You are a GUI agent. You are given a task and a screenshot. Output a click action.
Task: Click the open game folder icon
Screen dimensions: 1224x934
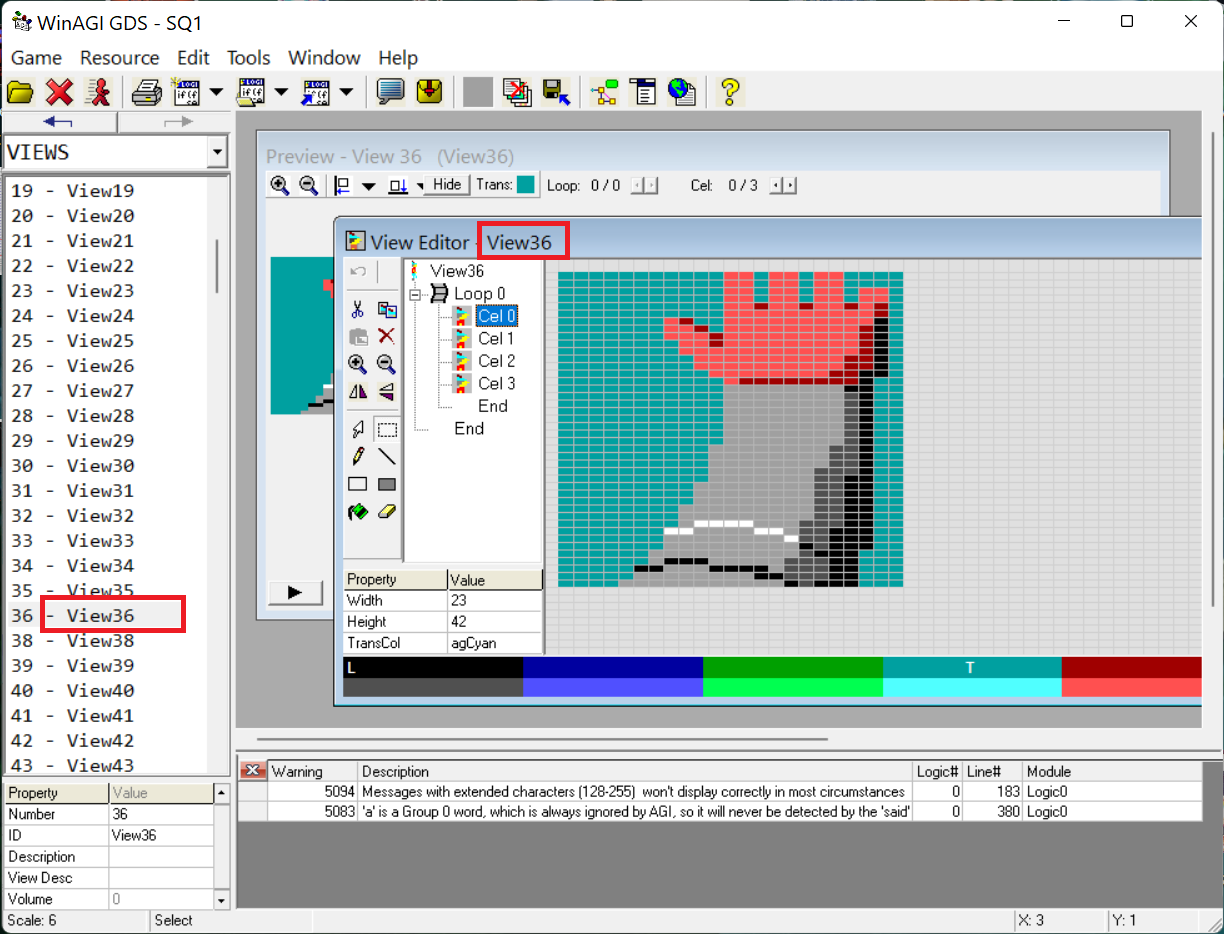click(x=20, y=93)
